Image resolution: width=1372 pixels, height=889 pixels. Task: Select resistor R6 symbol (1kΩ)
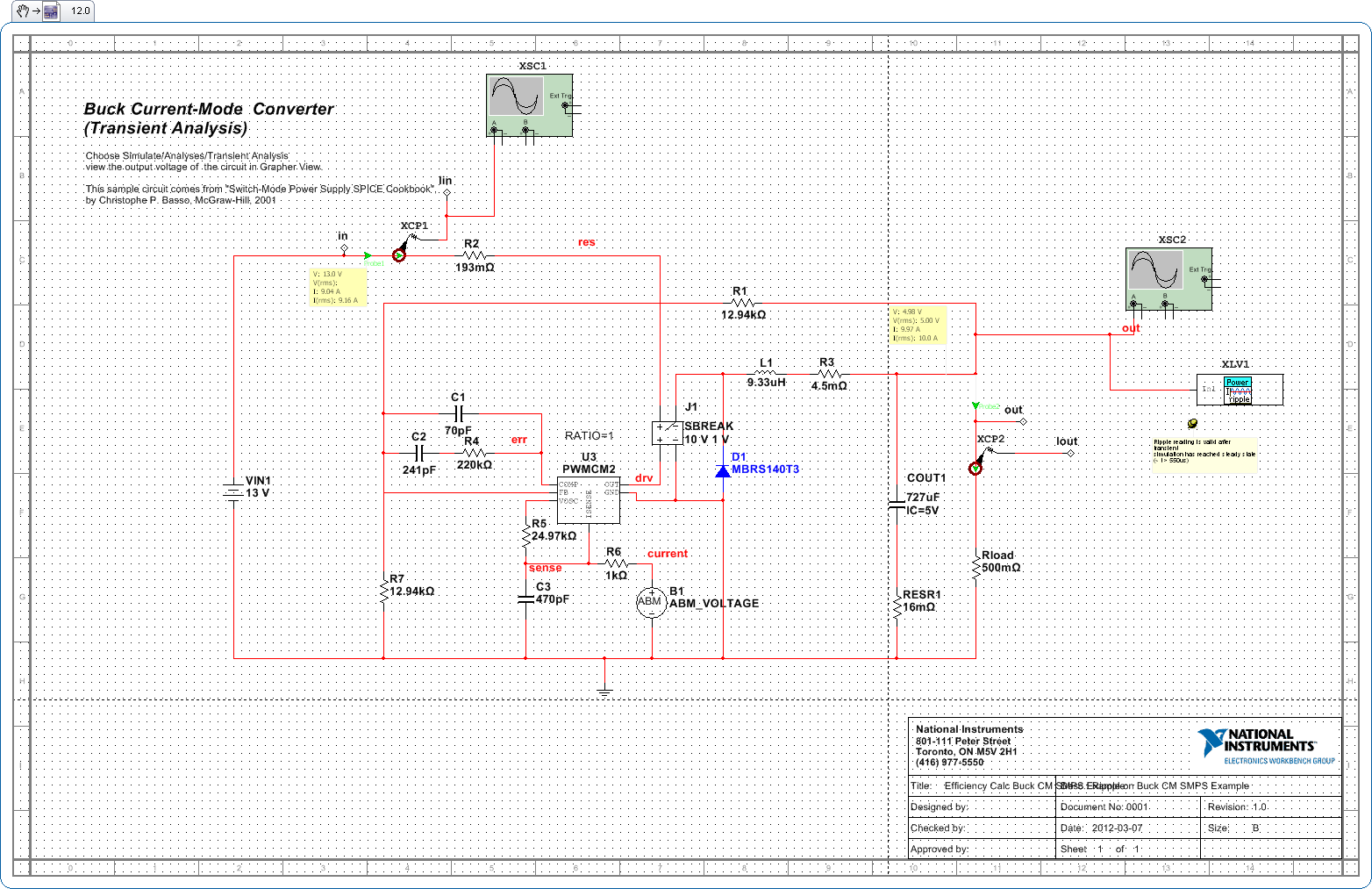point(615,563)
